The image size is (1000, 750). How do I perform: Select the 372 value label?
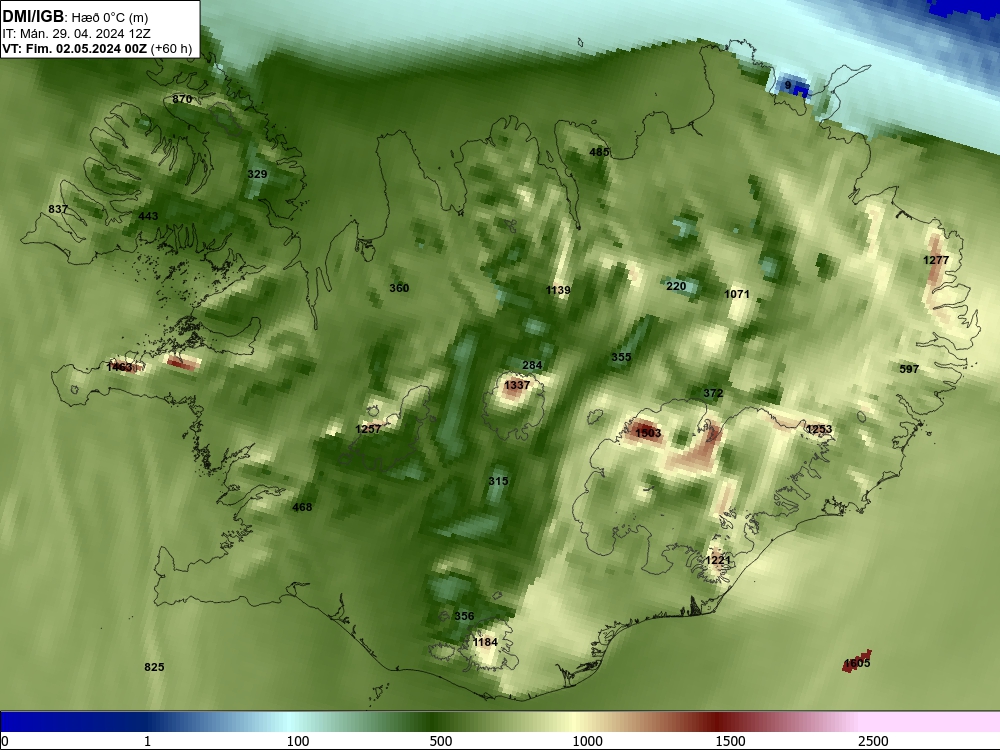click(713, 393)
